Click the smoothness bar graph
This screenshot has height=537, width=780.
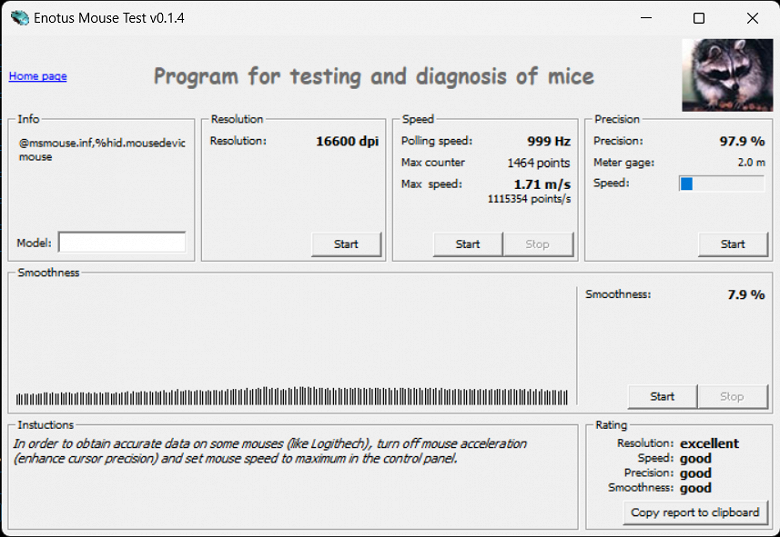click(x=292, y=396)
